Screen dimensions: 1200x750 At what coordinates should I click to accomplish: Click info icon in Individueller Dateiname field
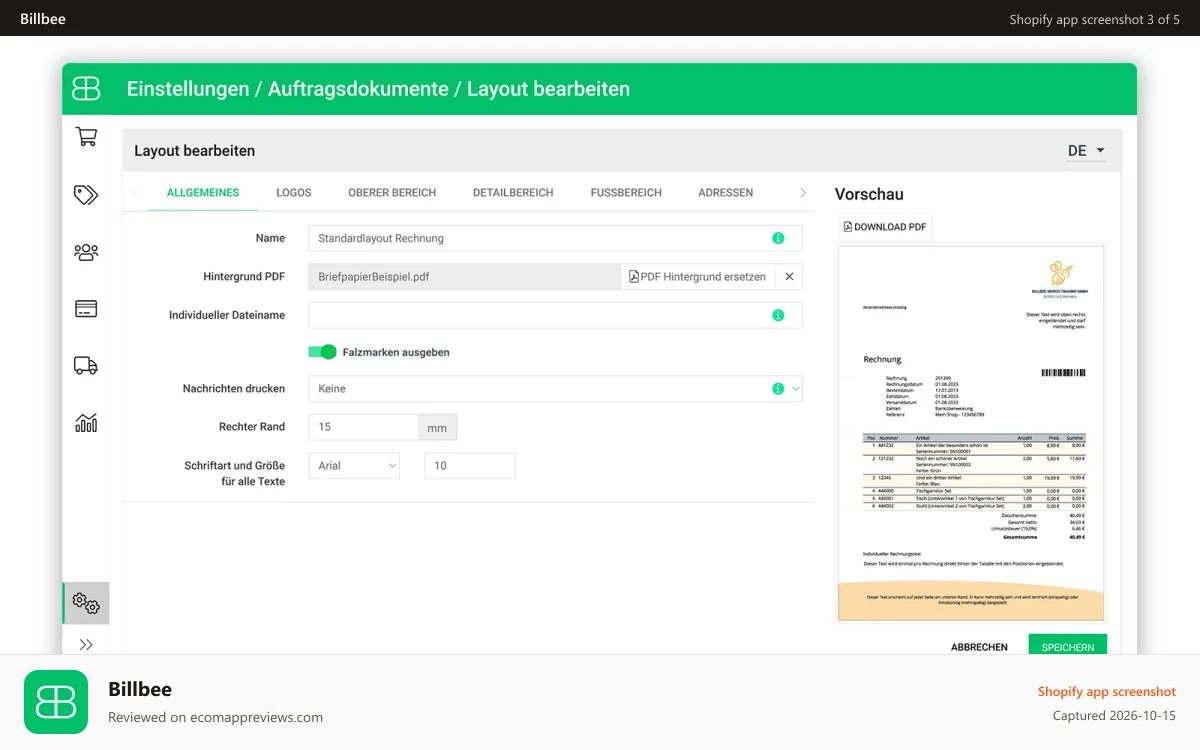778,315
